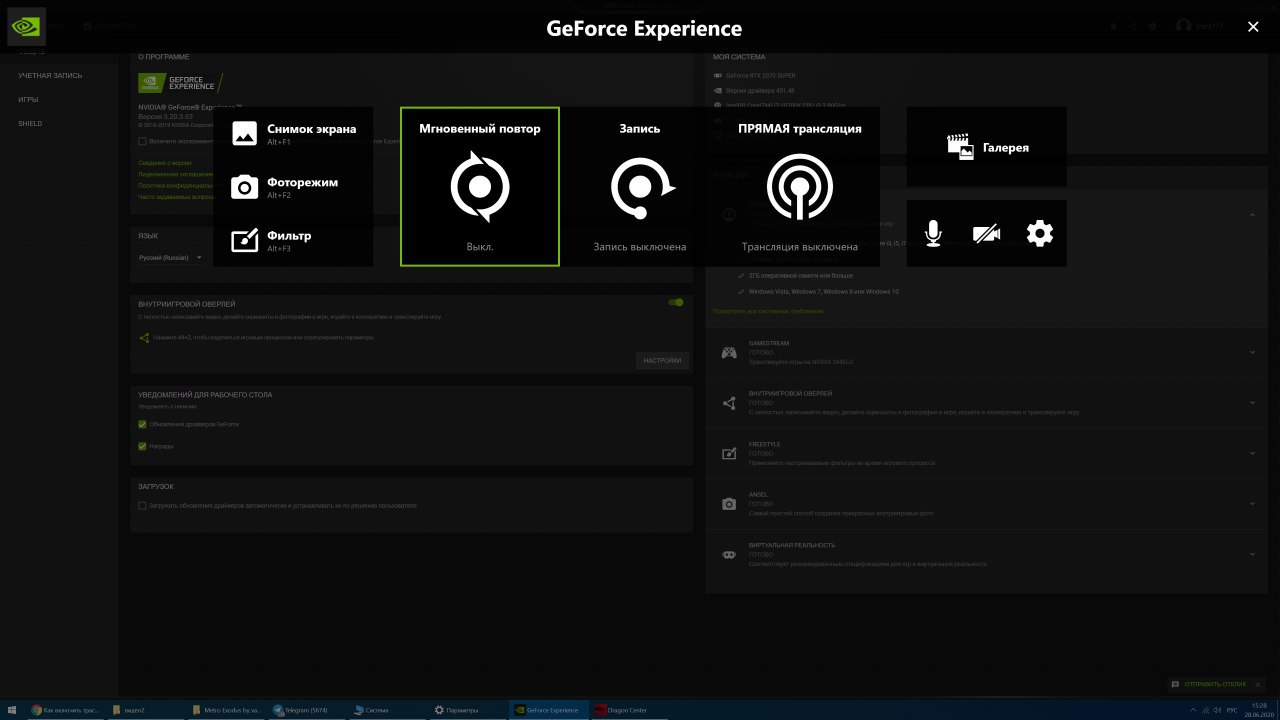Click the ПРЯМАЯ трансляция broadcast icon

800,187
